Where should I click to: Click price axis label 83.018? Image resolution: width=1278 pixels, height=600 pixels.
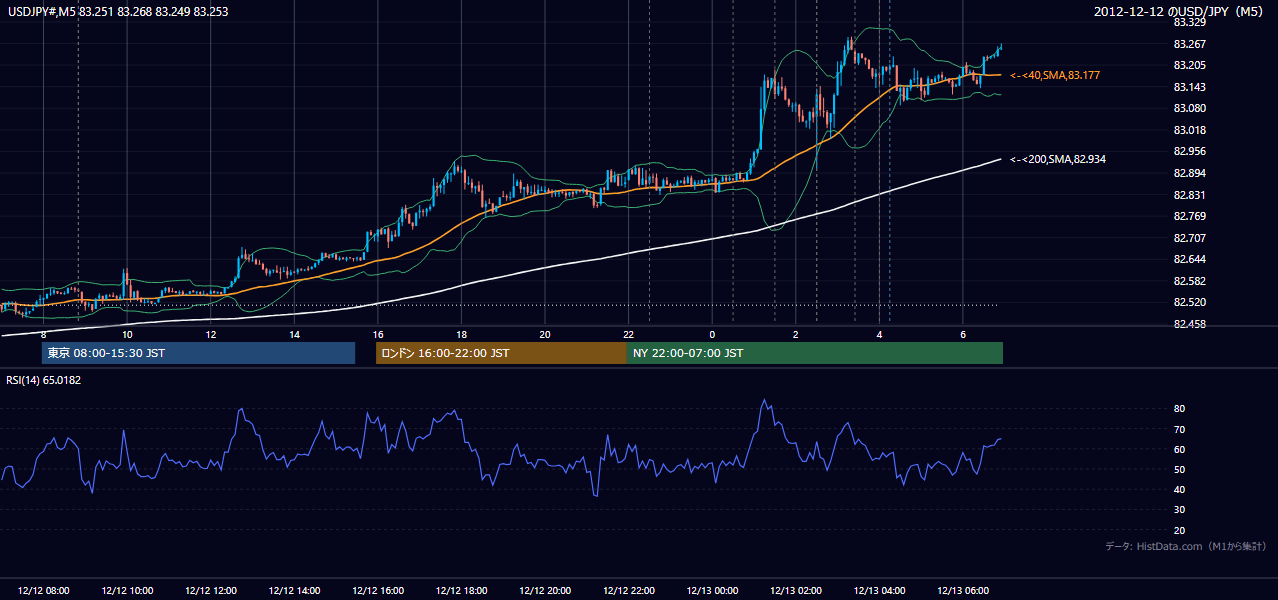point(1188,130)
